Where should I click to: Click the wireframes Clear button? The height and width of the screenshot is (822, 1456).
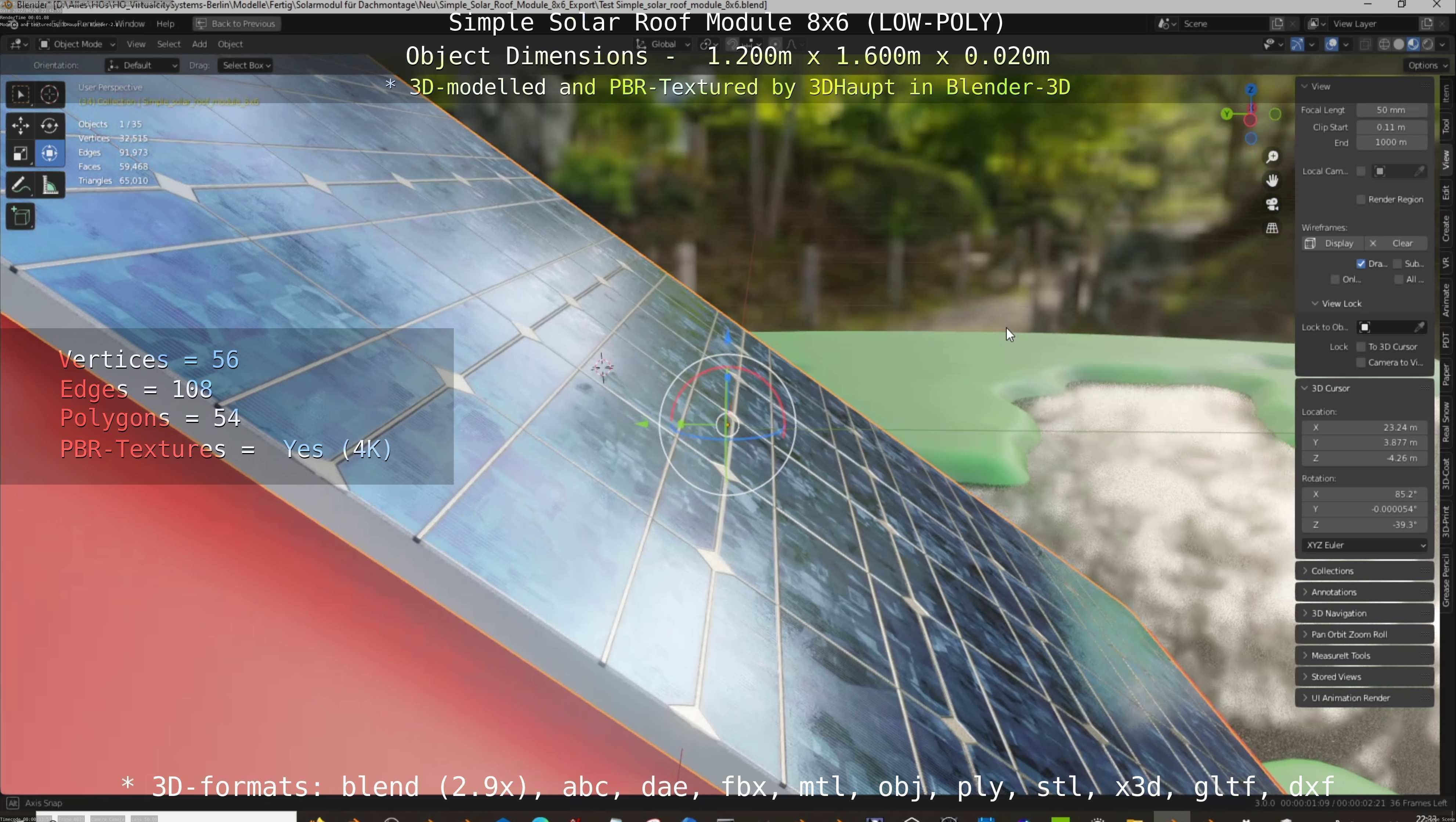pyautogui.click(x=1395, y=244)
